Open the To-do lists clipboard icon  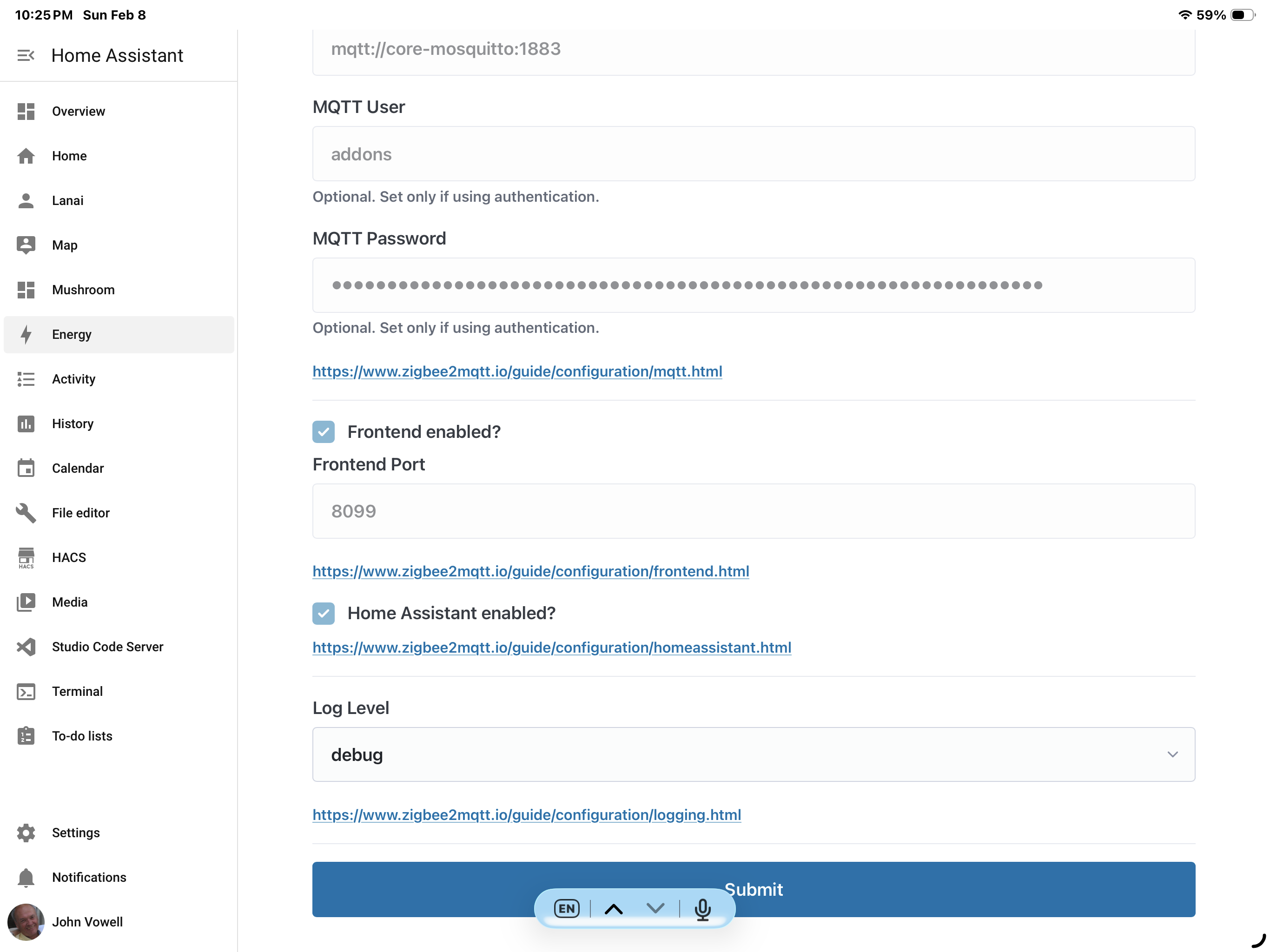pos(26,736)
